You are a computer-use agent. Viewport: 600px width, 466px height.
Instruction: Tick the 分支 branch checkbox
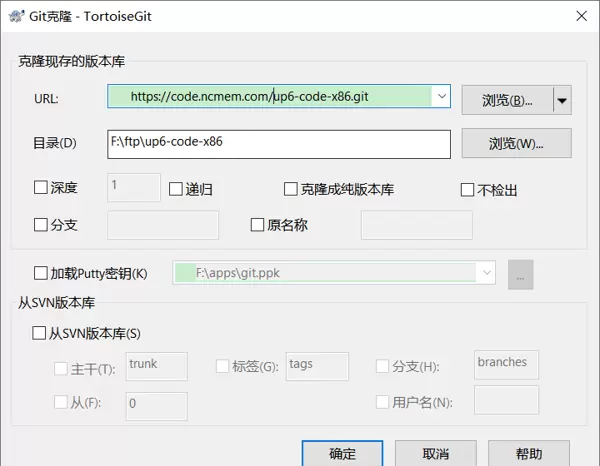(x=41, y=225)
